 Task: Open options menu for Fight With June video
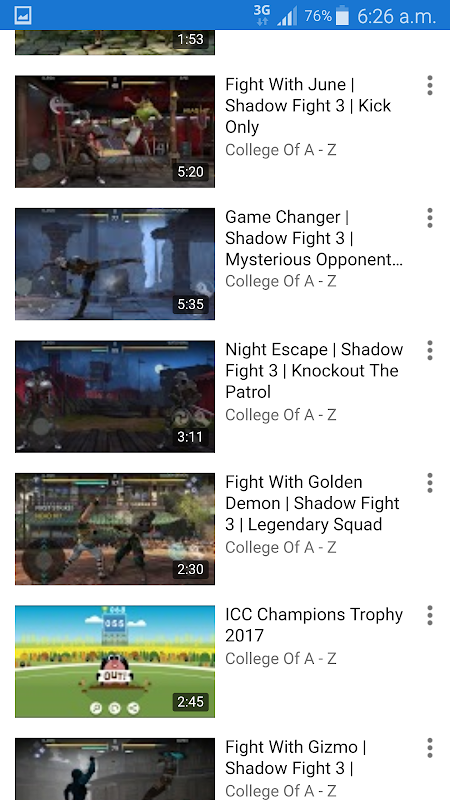(430, 85)
